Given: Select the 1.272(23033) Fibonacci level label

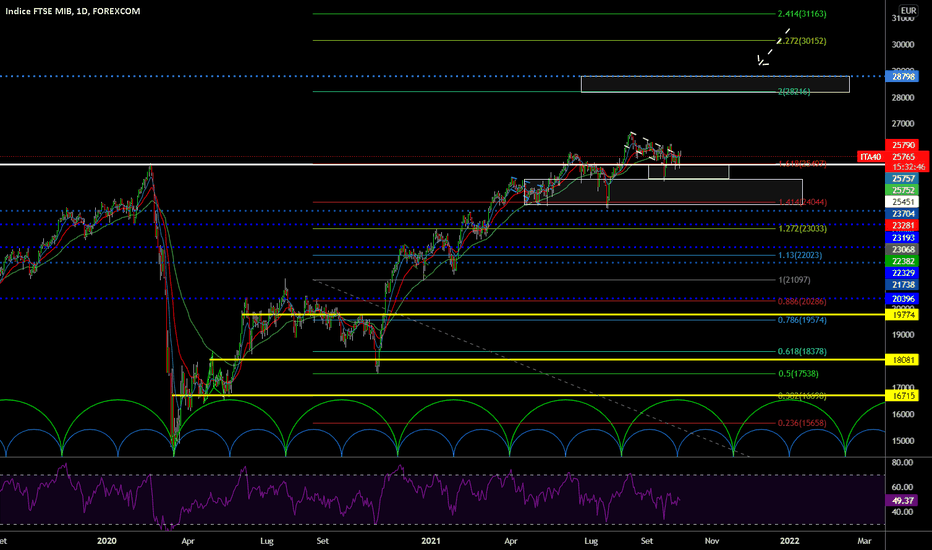Looking at the screenshot, I should (x=802, y=228).
